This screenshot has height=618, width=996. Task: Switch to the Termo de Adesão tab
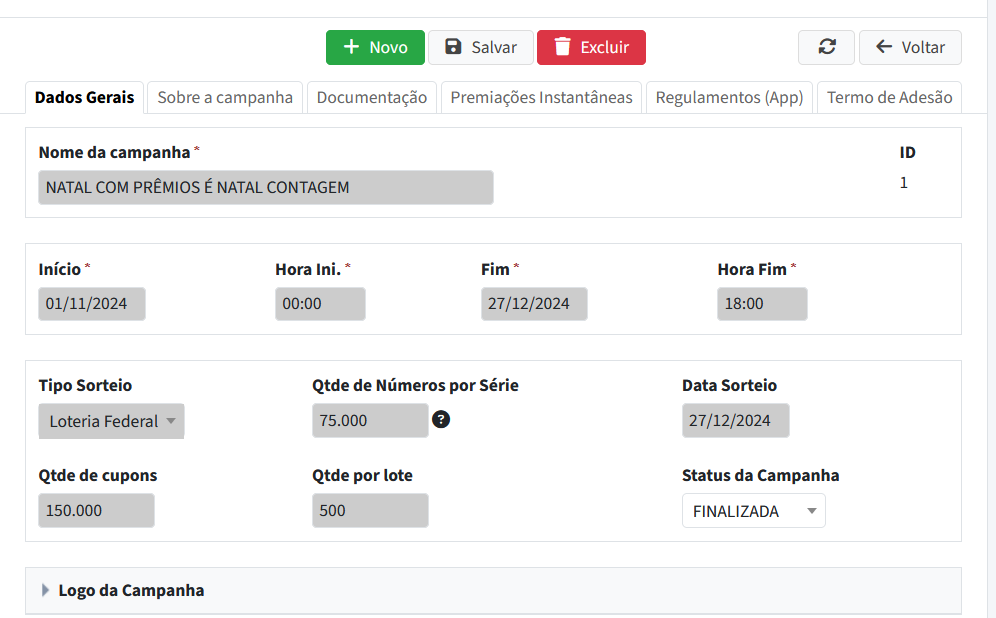889,97
